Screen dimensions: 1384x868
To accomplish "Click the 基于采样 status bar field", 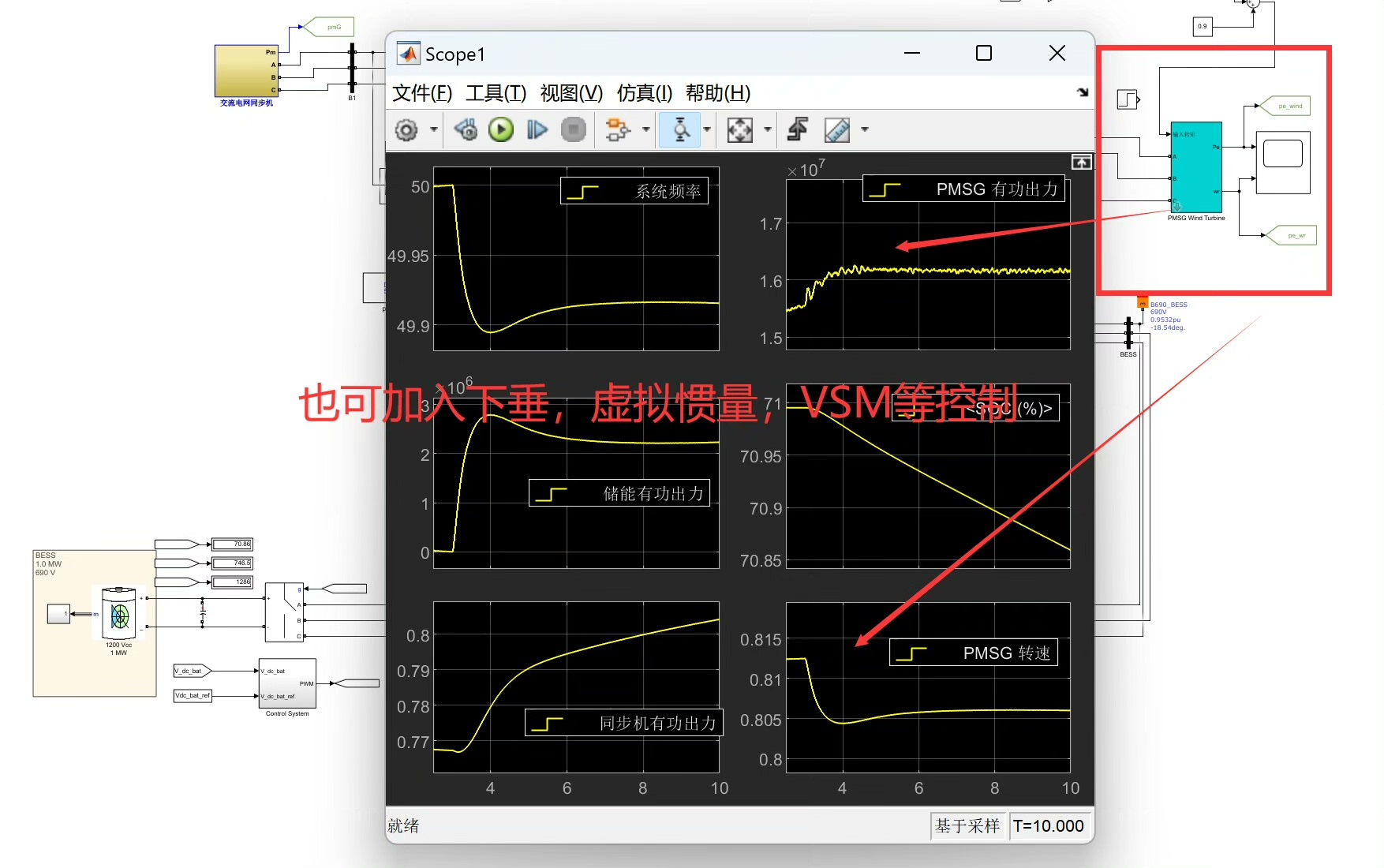I will click(967, 825).
